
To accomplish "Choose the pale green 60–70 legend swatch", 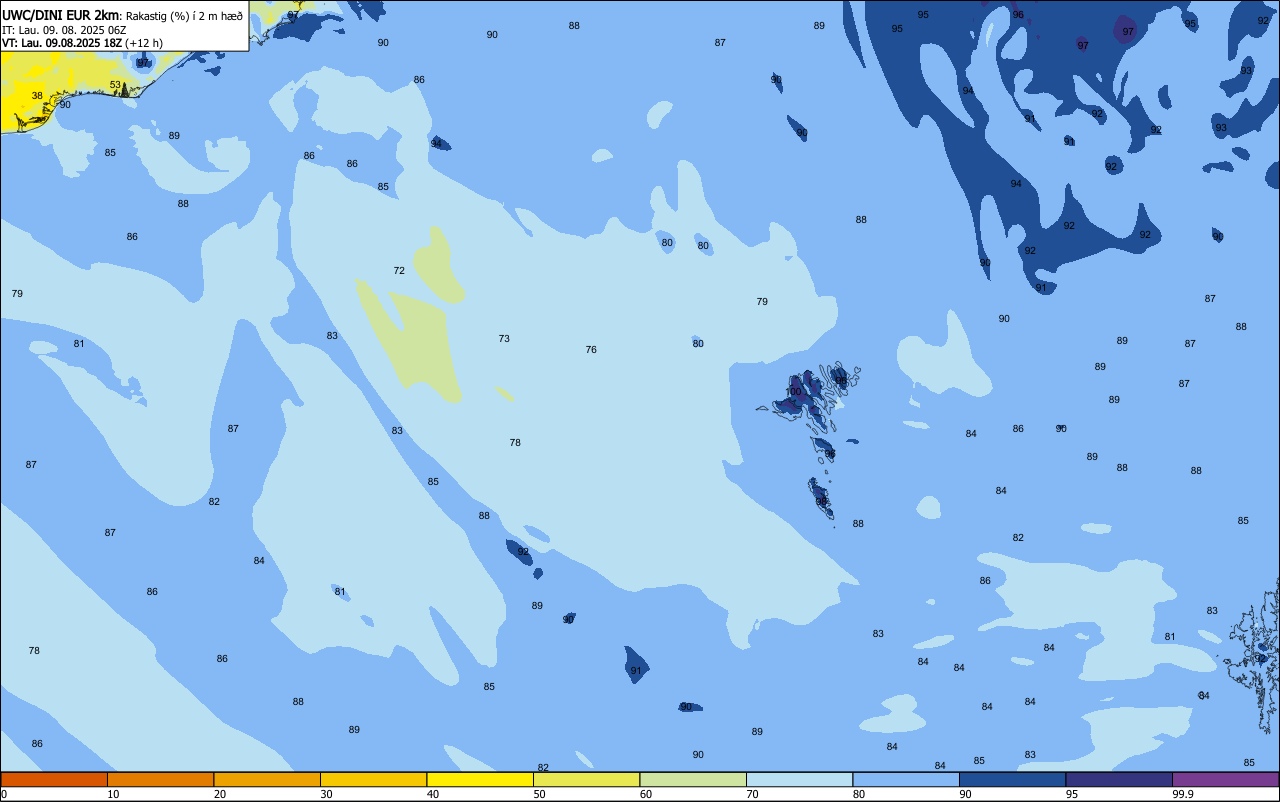I will point(693,779).
